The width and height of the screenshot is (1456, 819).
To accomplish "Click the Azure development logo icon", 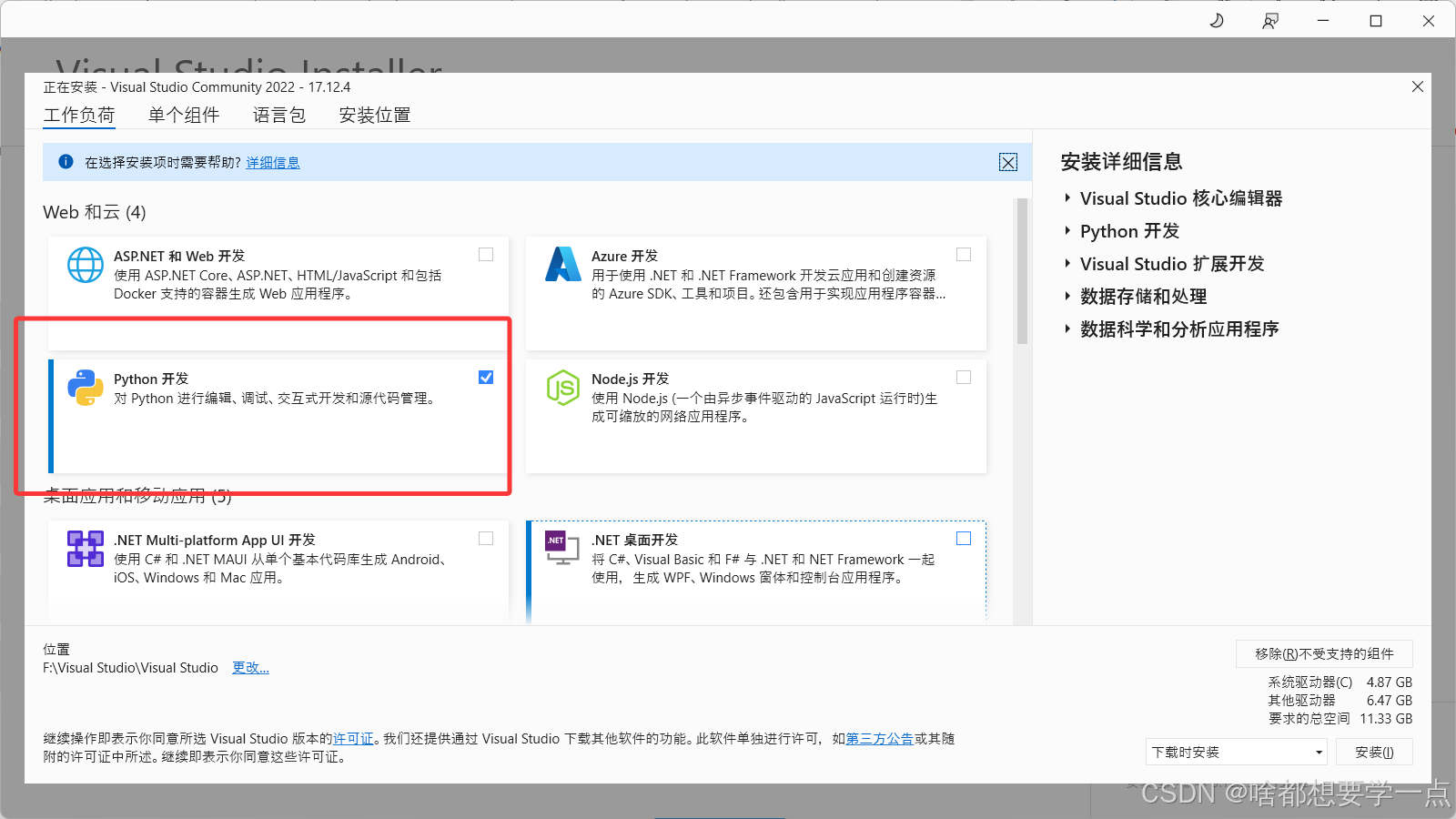I will (563, 264).
